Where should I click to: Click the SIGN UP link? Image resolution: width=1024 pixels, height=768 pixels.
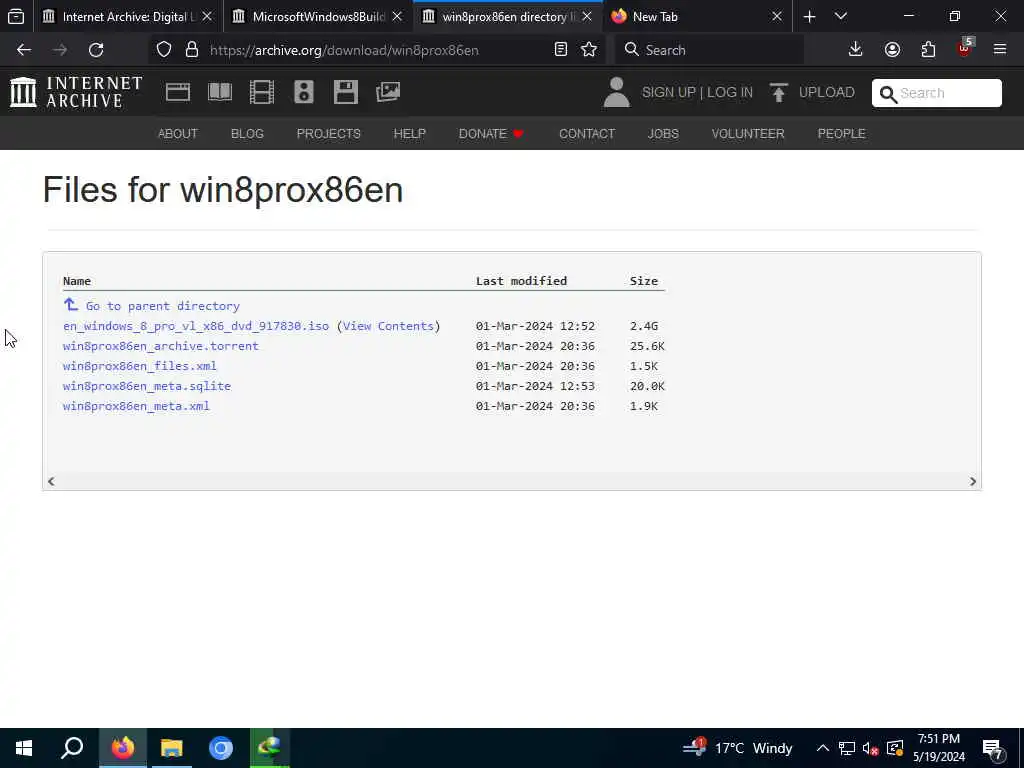click(669, 93)
